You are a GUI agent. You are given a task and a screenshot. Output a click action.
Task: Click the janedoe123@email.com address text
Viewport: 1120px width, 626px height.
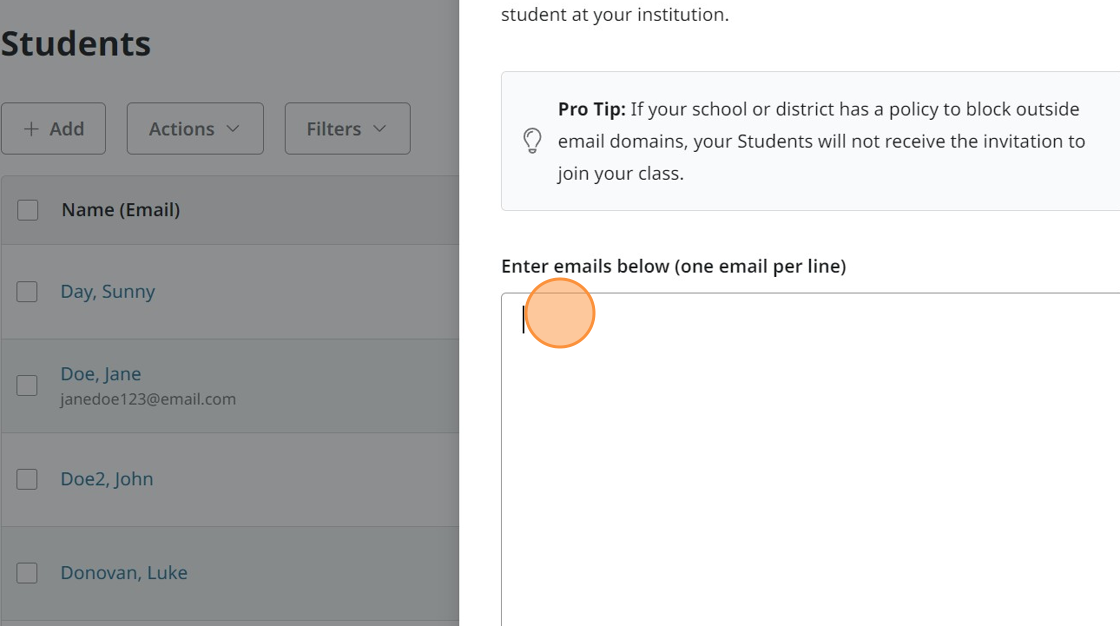148,399
